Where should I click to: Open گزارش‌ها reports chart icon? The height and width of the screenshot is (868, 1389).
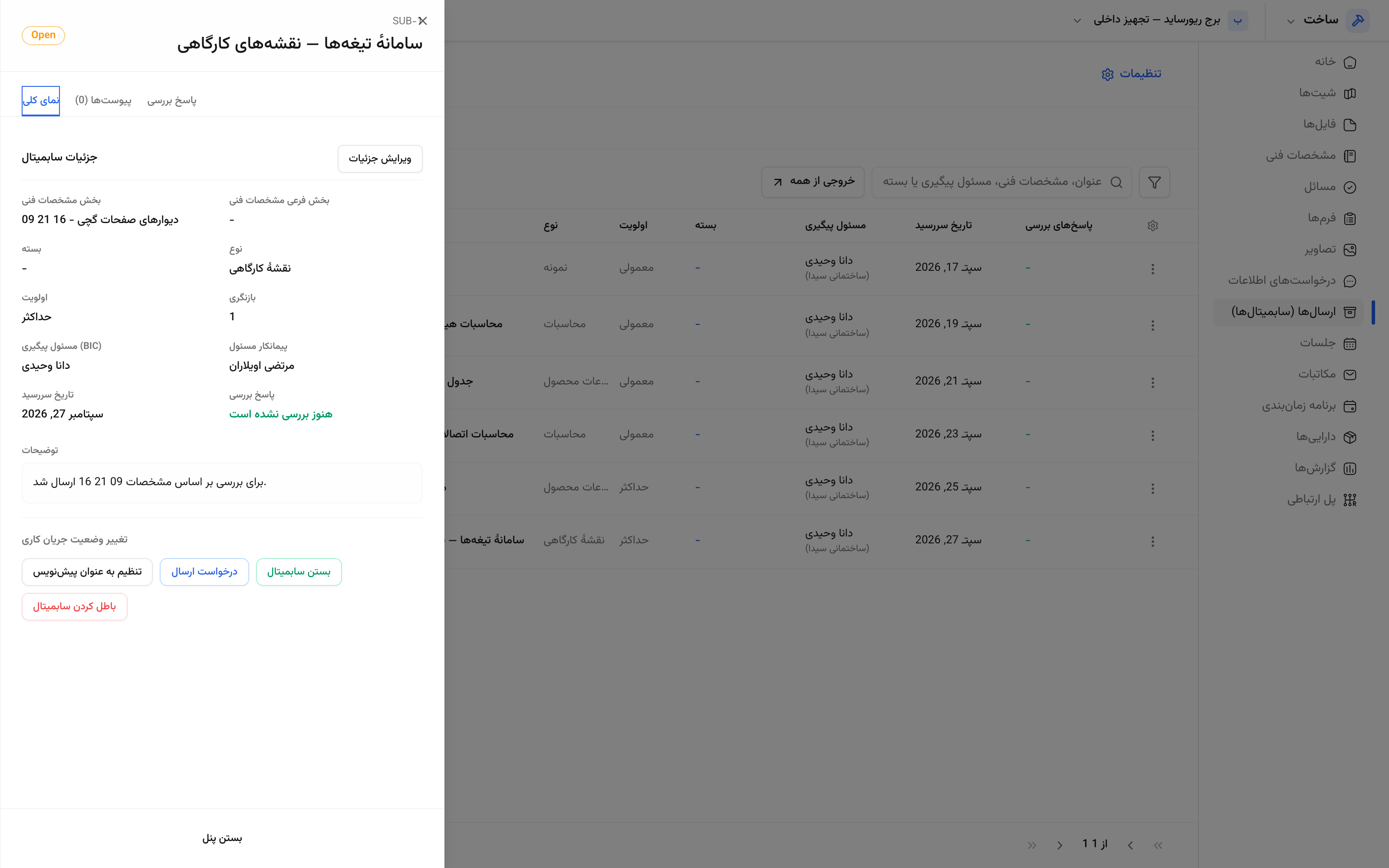click(x=1350, y=468)
